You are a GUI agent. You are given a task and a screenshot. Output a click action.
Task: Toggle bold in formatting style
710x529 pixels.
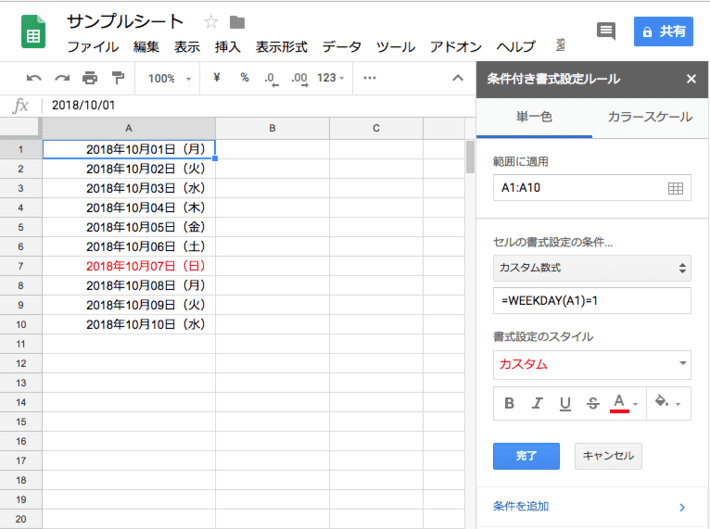tap(510, 404)
